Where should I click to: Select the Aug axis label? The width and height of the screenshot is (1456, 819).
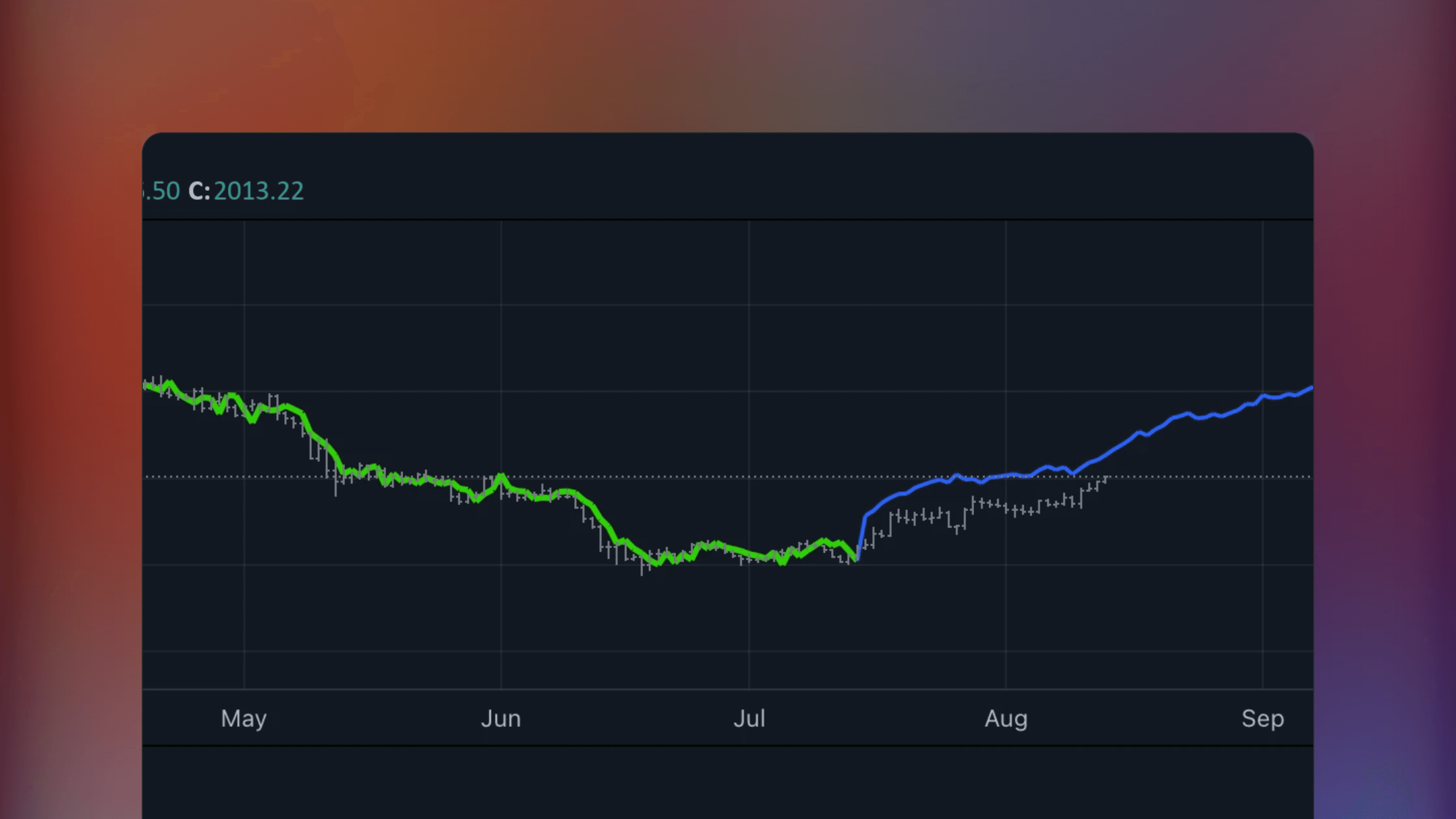pyautogui.click(x=1006, y=718)
